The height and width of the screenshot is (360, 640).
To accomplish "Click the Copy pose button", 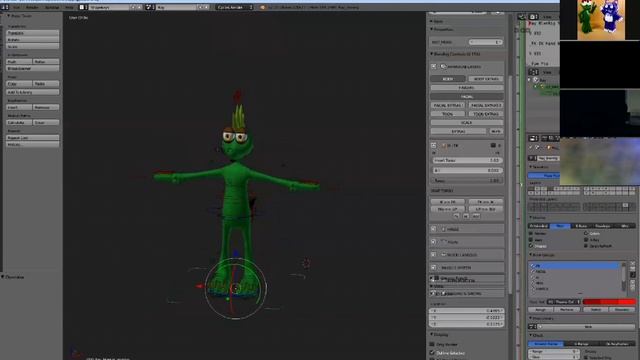I will (19, 84).
